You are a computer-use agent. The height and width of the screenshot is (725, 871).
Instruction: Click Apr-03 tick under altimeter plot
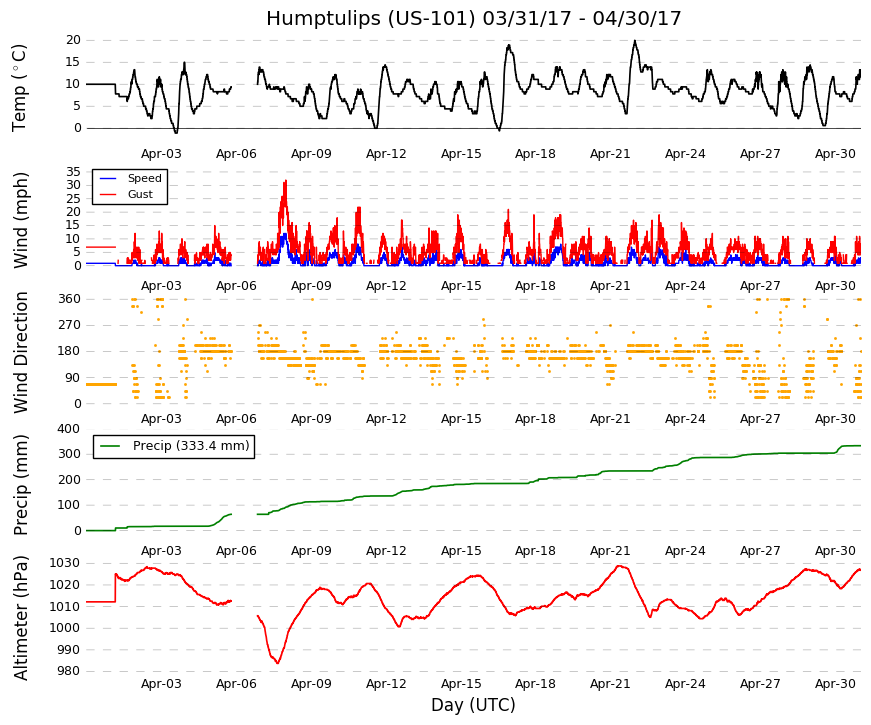pyautogui.click(x=161, y=684)
